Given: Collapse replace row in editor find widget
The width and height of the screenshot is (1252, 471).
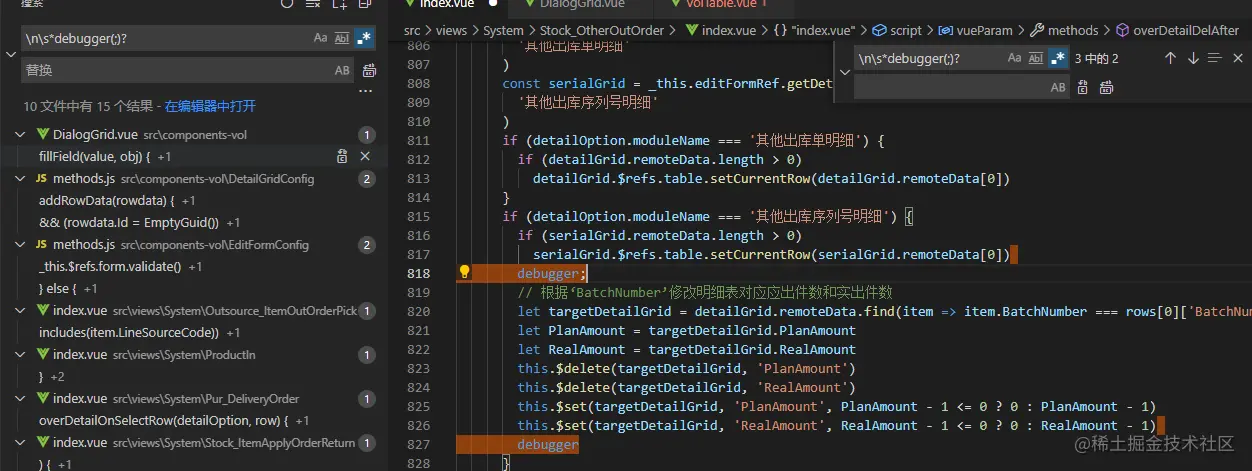Looking at the screenshot, I should coord(845,73).
